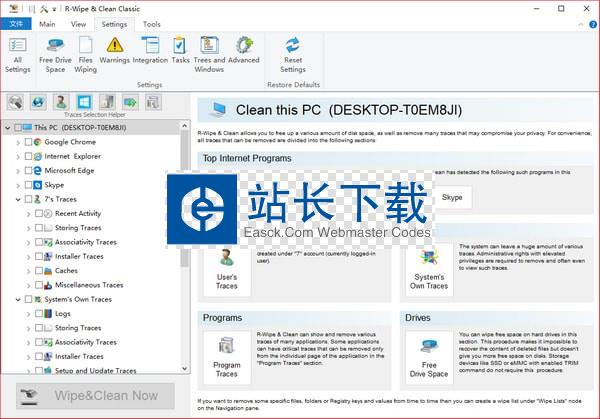Select the Settings tab
600x419 pixels.
(x=114, y=24)
